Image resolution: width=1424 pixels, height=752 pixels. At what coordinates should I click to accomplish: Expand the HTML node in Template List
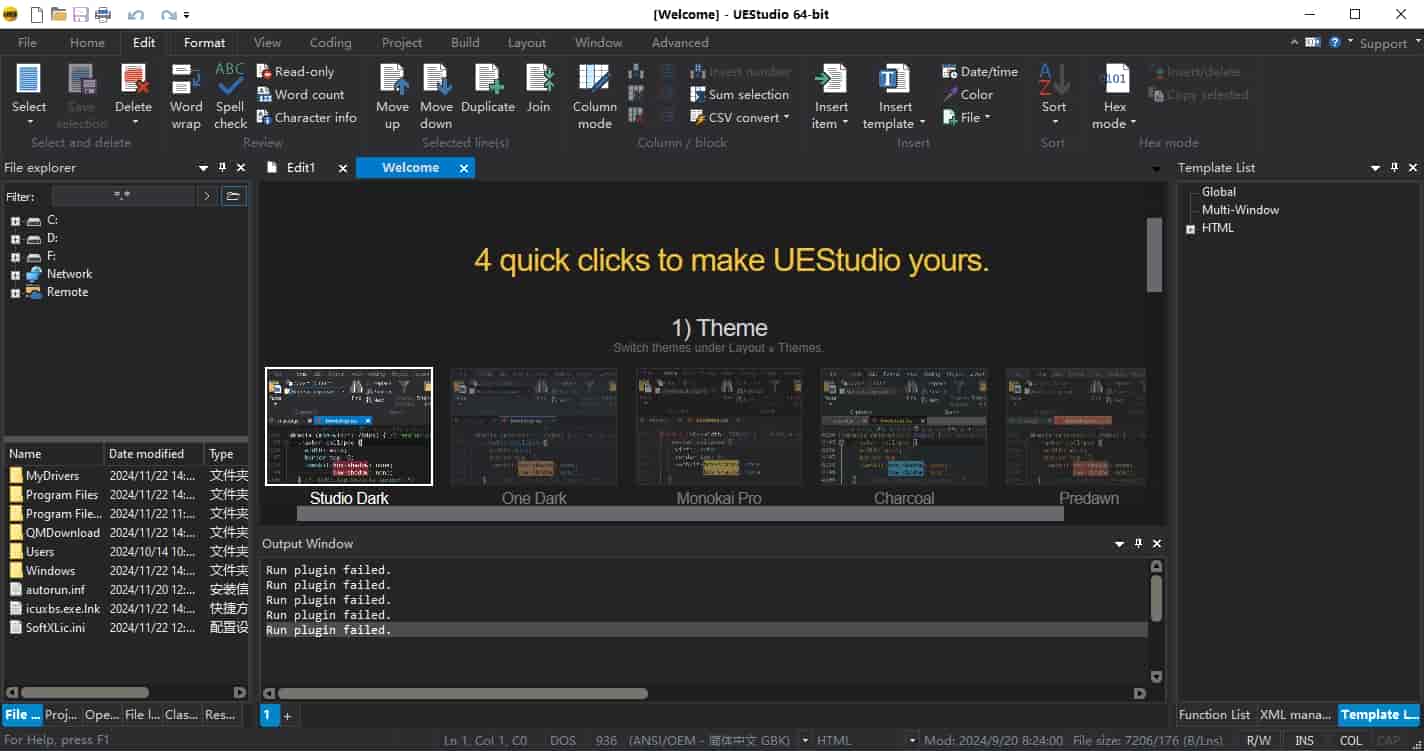(x=1190, y=227)
